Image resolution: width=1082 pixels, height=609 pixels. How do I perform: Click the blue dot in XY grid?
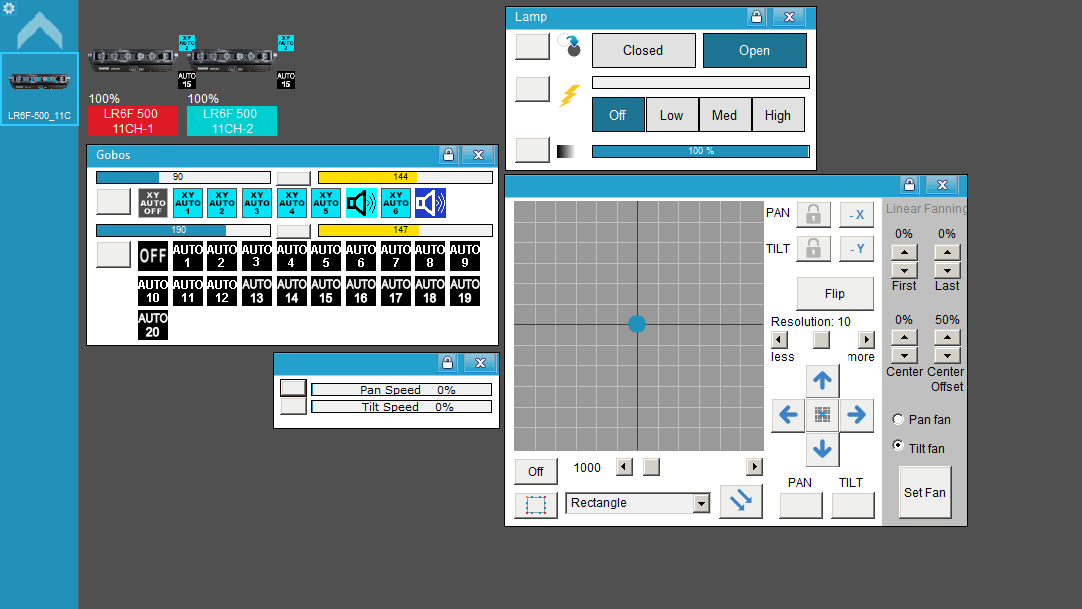click(x=637, y=323)
